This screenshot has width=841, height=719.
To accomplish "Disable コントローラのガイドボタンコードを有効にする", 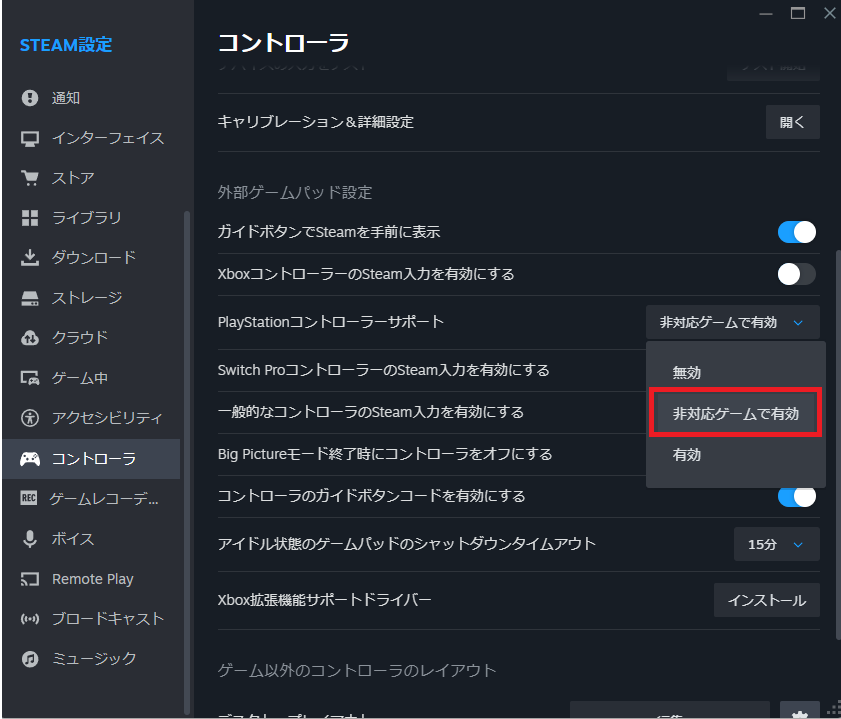I will point(796,495).
